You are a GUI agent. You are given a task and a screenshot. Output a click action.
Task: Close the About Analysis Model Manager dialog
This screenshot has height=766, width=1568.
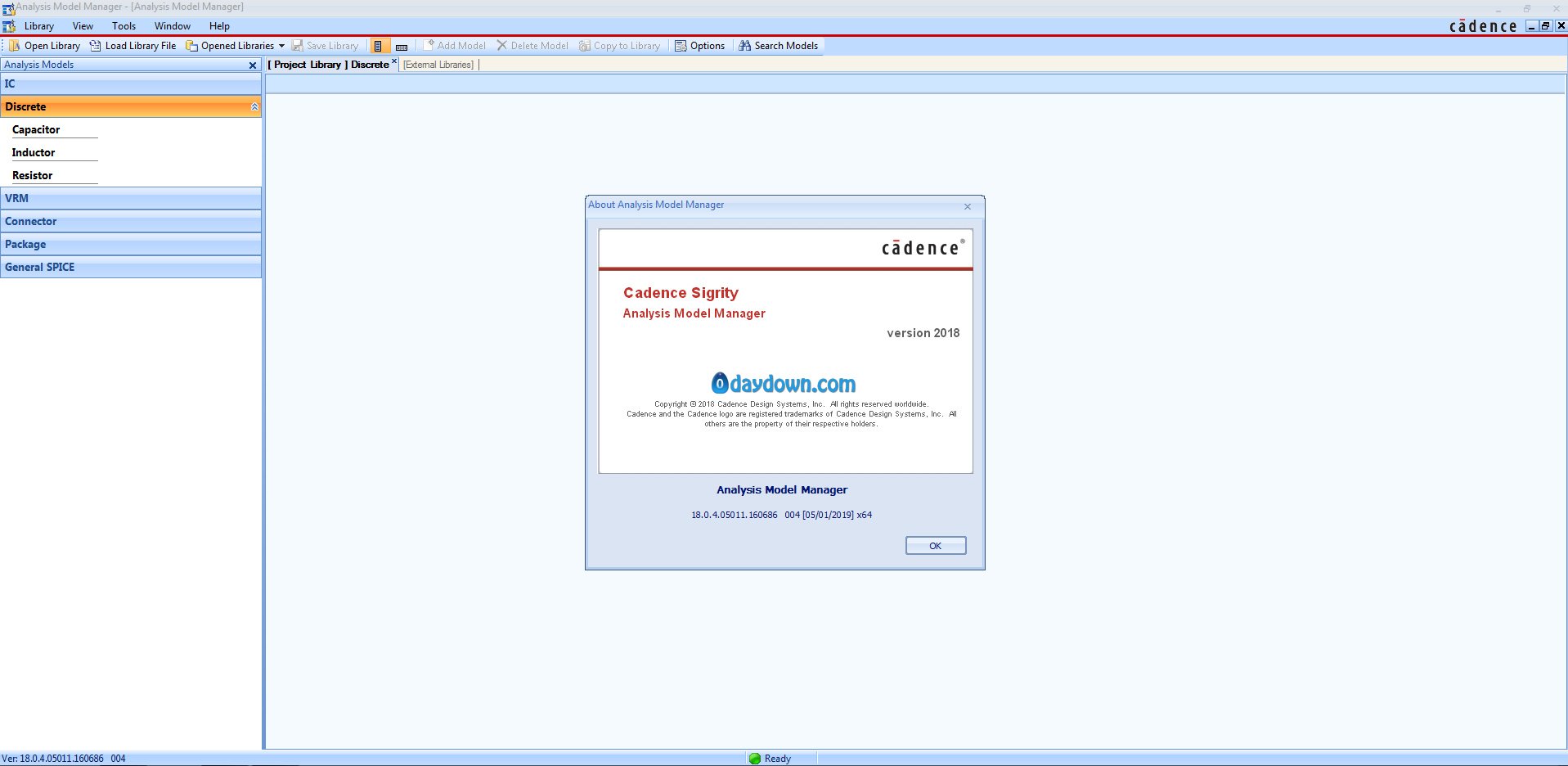(968, 206)
